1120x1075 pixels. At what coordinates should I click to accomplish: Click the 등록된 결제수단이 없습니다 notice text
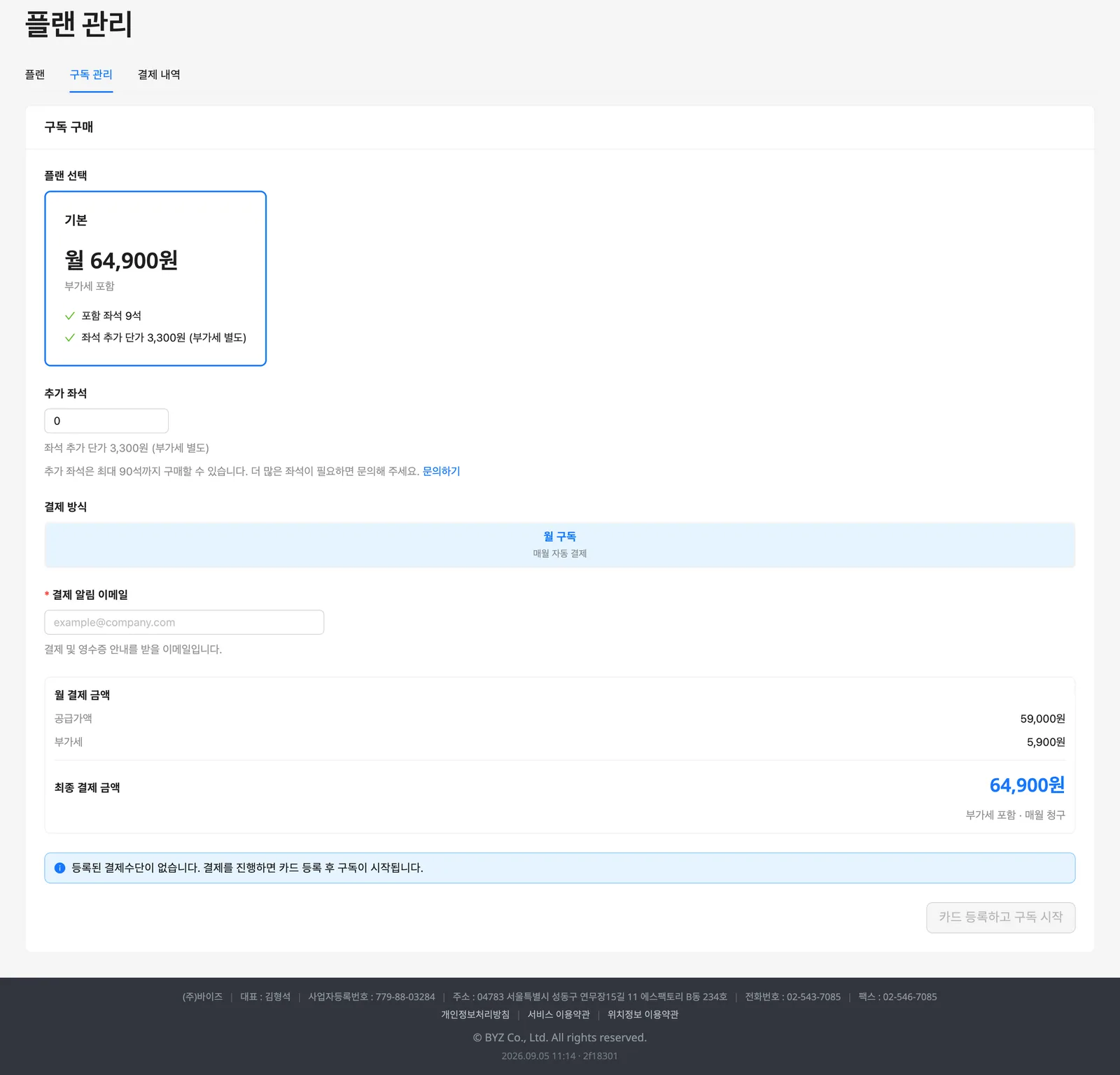[x=247, y=868]
